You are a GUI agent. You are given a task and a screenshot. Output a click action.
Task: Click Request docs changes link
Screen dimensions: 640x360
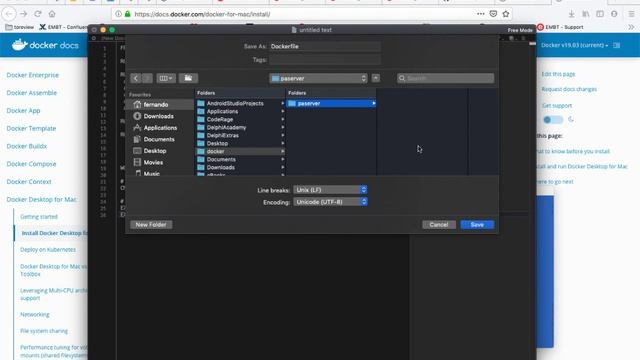pyautogui.click(x=569, y=89)
